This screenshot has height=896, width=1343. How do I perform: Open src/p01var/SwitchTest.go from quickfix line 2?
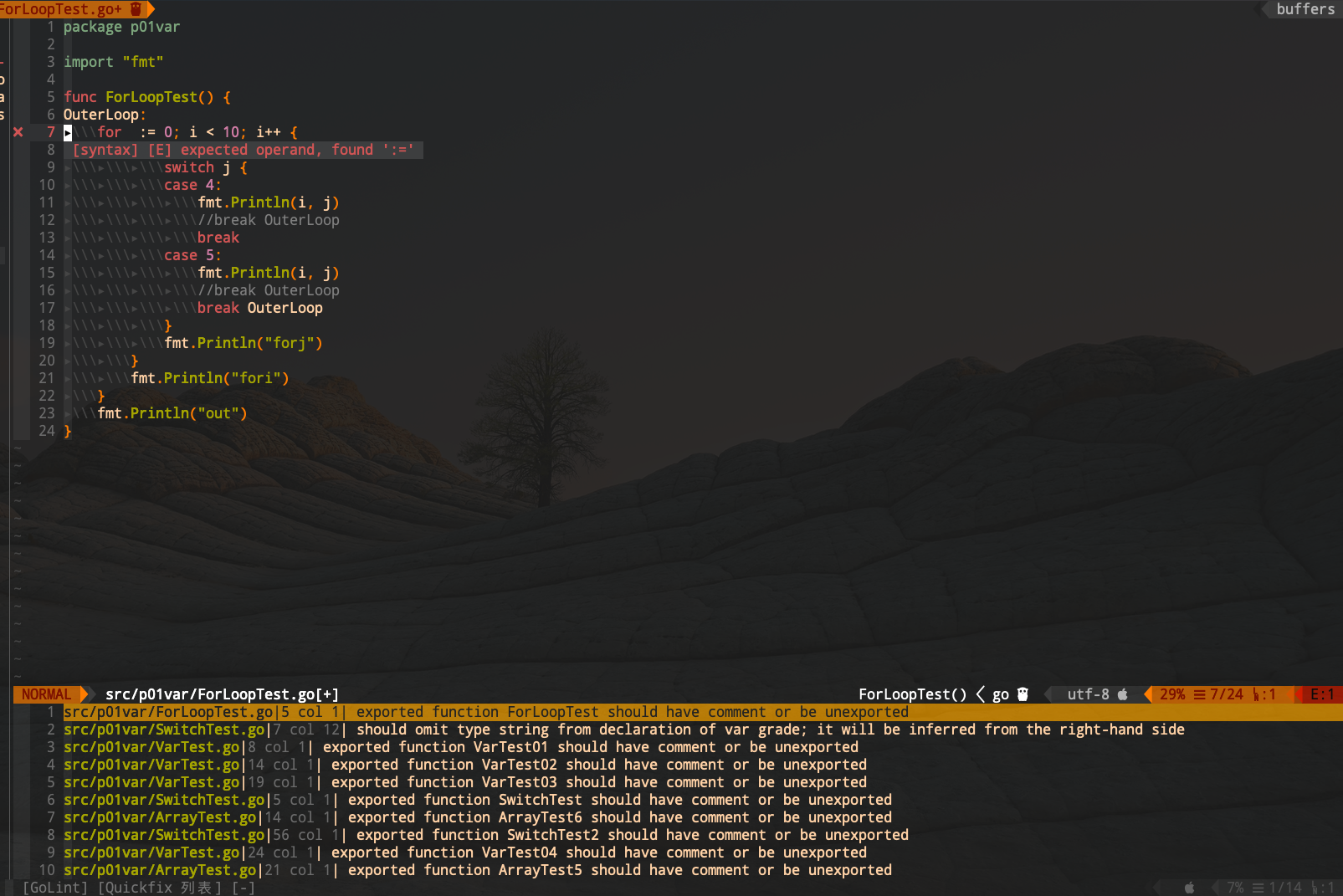pos(159,729)
